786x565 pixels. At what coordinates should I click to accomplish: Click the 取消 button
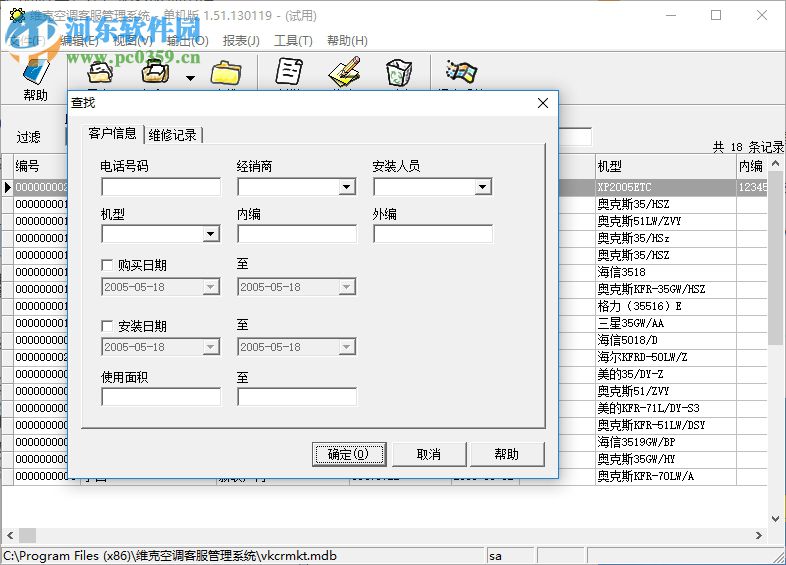429,454
